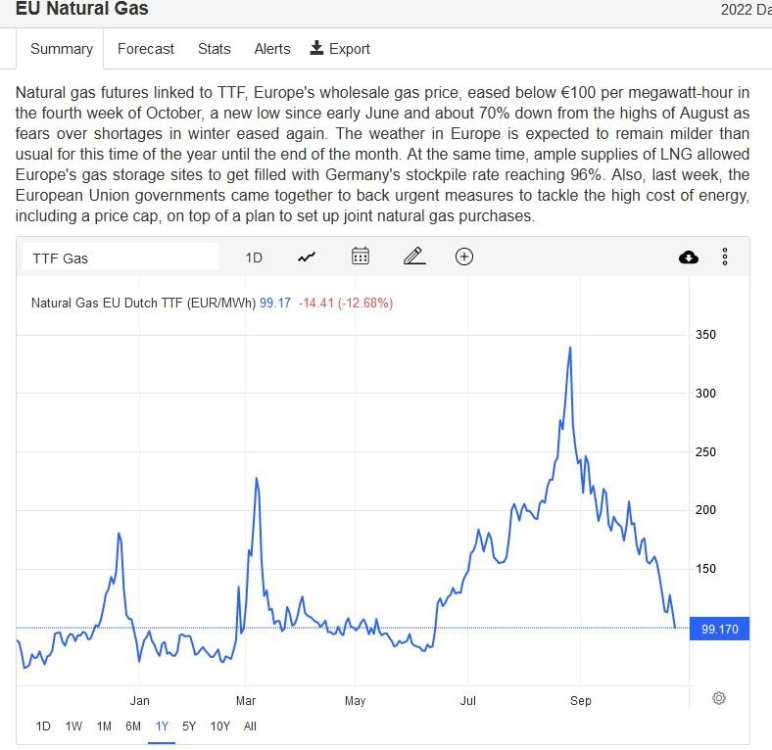Click the plus compare indicator icon
The height and width of the screenshot is (750, 772).
tap(464, 257)
